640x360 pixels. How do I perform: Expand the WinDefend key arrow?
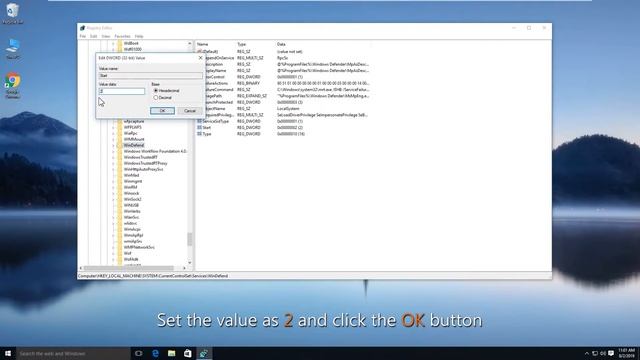coord(113,145)
